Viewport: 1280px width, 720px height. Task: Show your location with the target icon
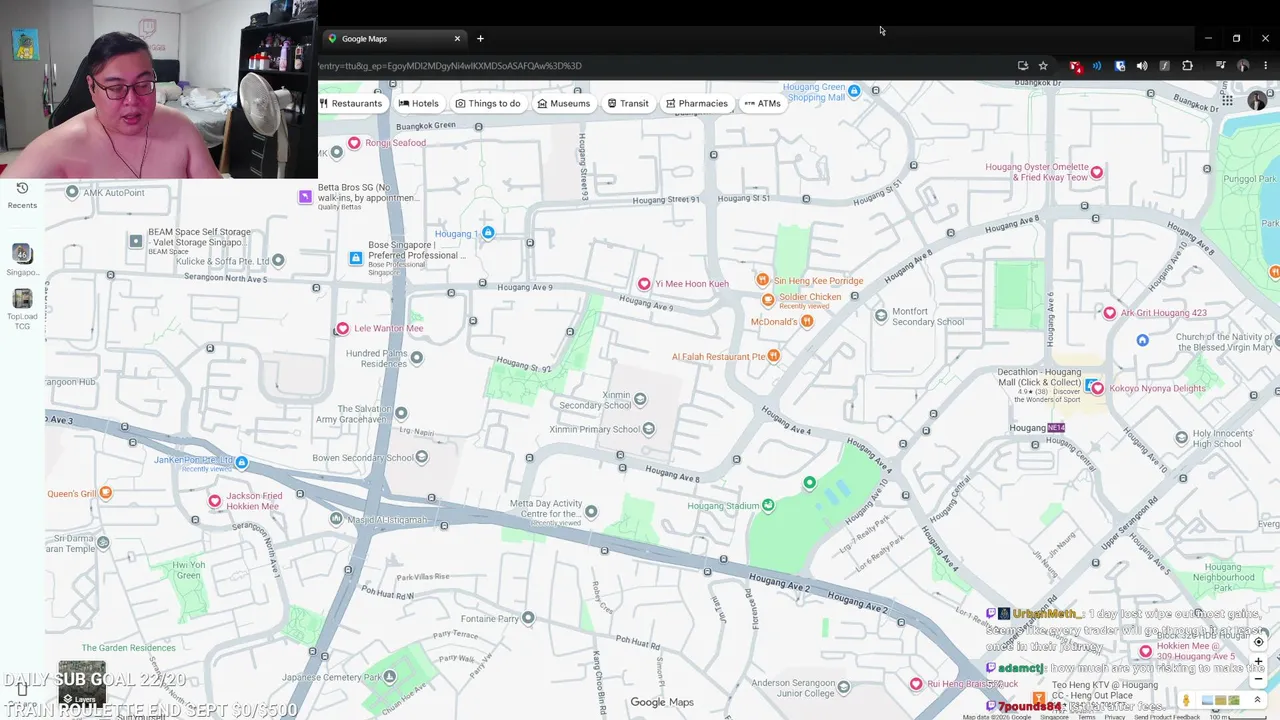[1259, 641]
